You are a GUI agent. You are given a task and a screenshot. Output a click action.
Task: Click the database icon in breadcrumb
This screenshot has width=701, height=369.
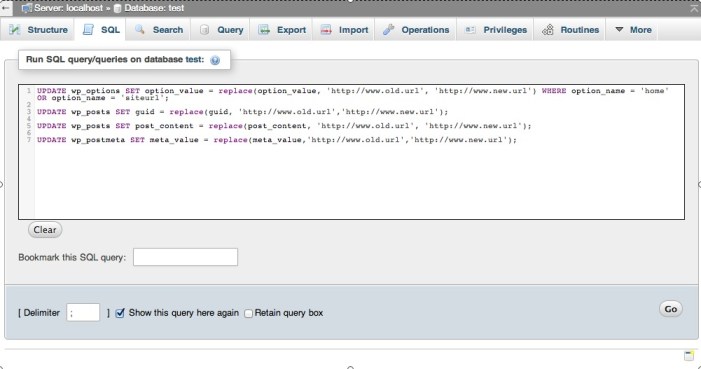118,8
